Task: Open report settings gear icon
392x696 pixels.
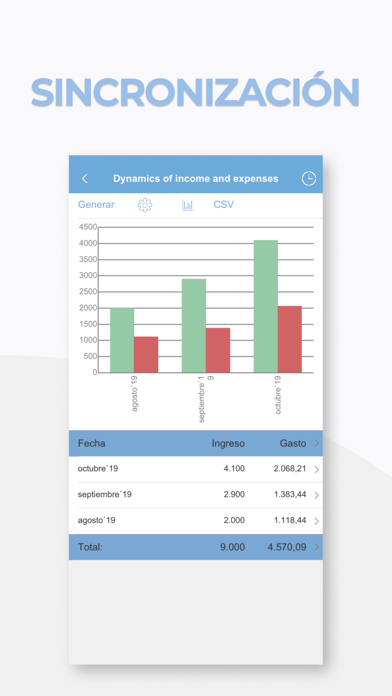Action: (145, 205)
